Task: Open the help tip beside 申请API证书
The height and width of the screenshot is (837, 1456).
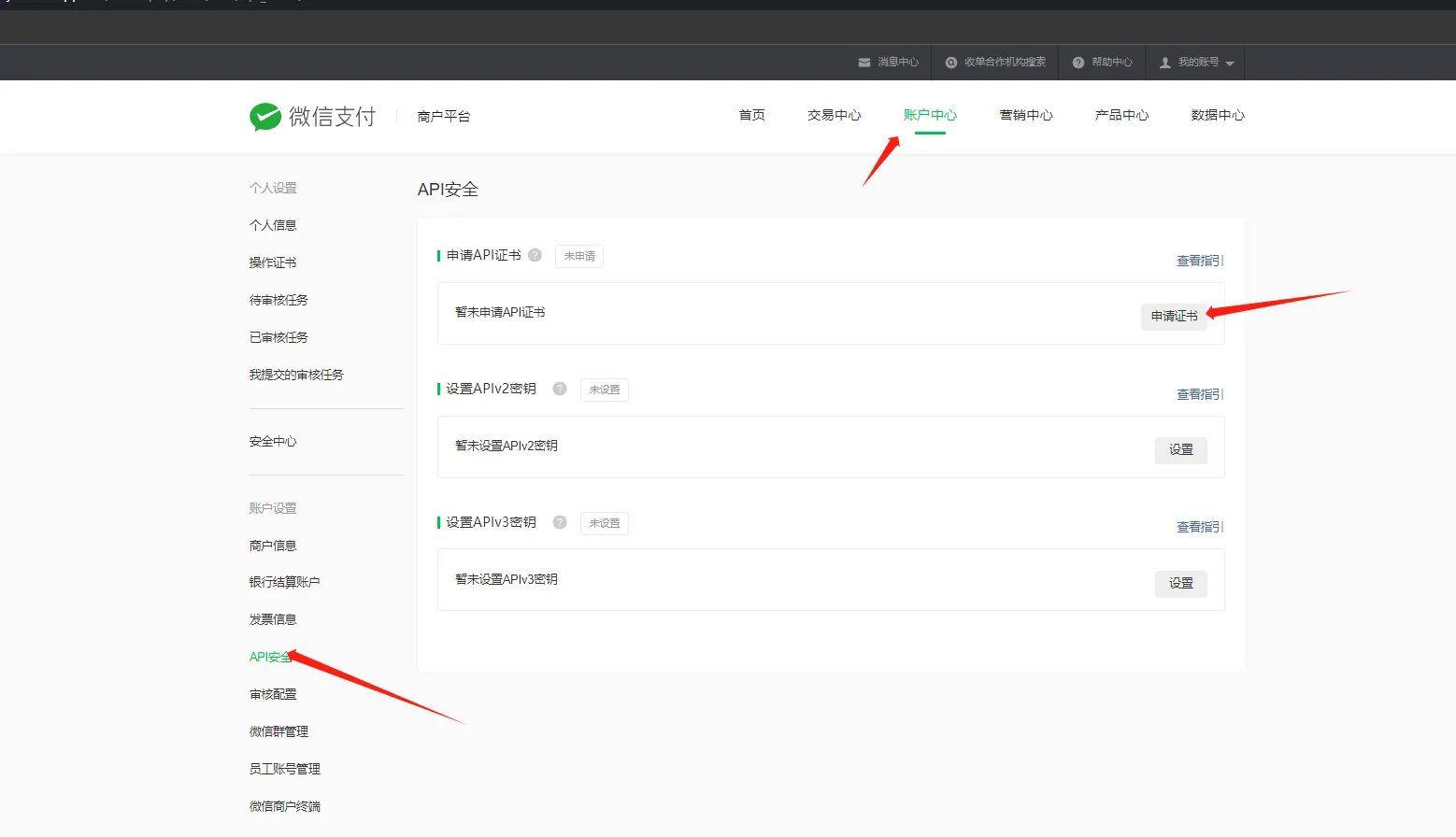Action: (x=534, y=254)
